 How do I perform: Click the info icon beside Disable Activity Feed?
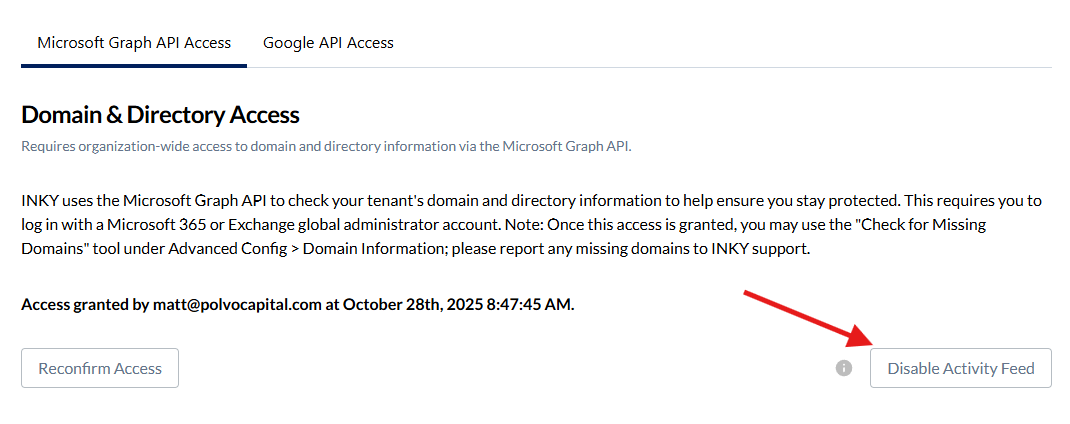pyautogui.click(x=844, y=368)
